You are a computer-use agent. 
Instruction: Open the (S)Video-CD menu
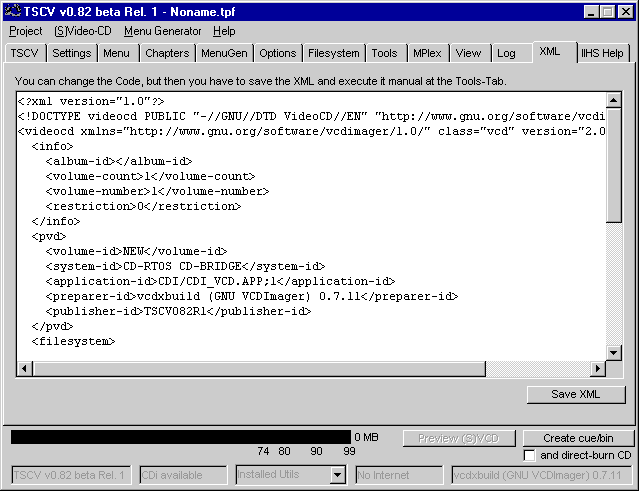[x=83, y=31]
